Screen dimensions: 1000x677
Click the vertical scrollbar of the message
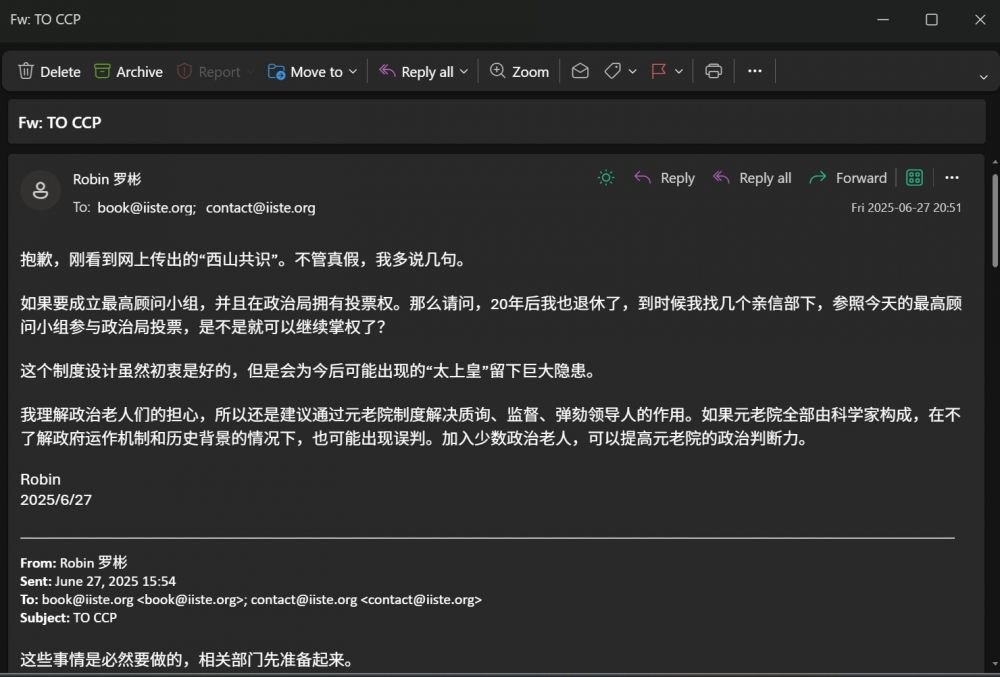click(993, 220)
